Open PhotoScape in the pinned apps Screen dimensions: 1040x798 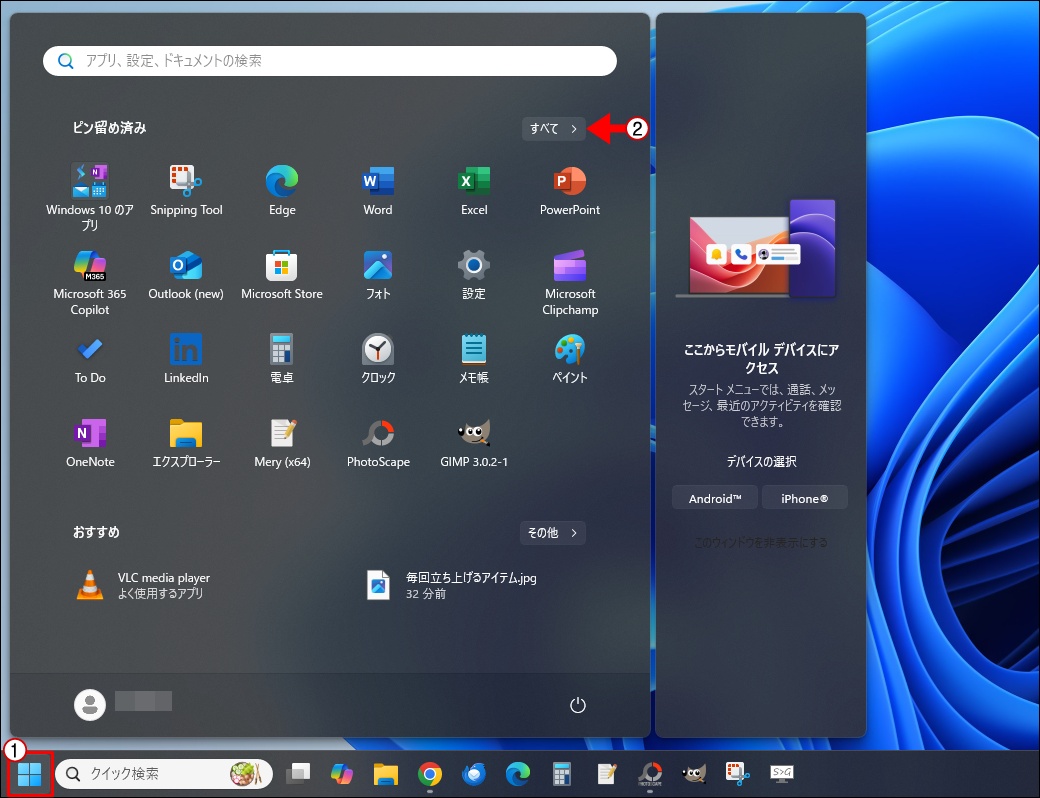coord(378,442)
